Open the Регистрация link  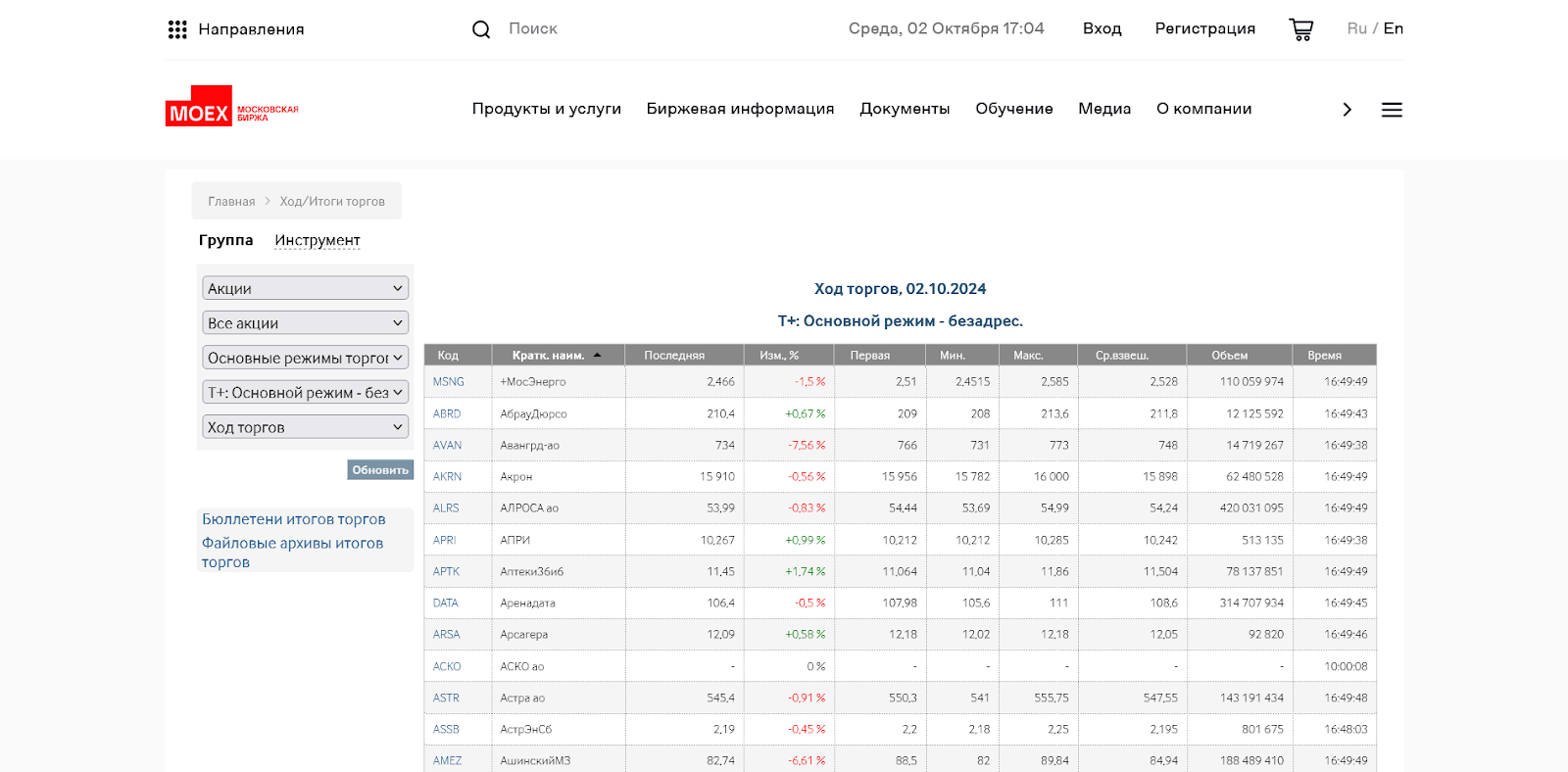(x=1205, y=28)
